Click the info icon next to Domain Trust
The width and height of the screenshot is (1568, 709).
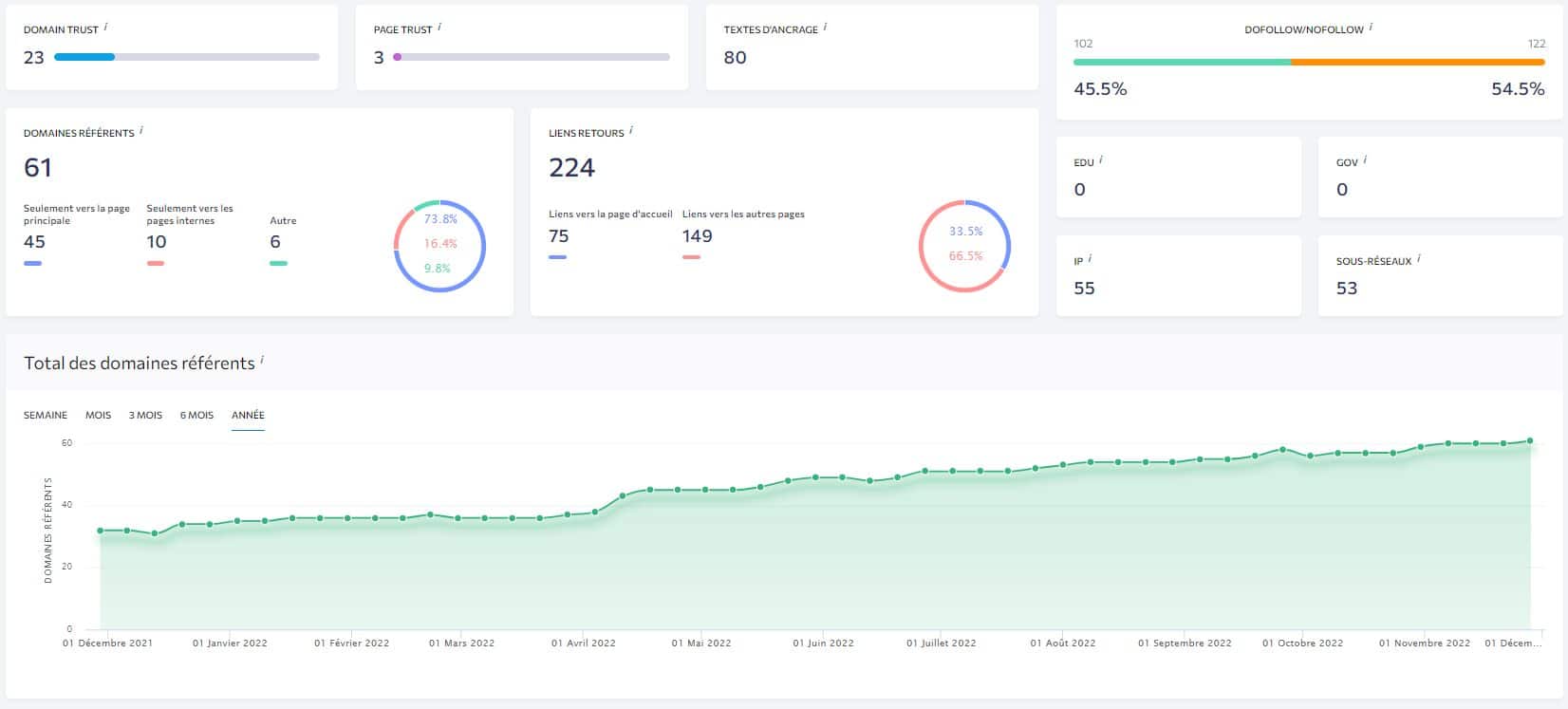point(105,28)
